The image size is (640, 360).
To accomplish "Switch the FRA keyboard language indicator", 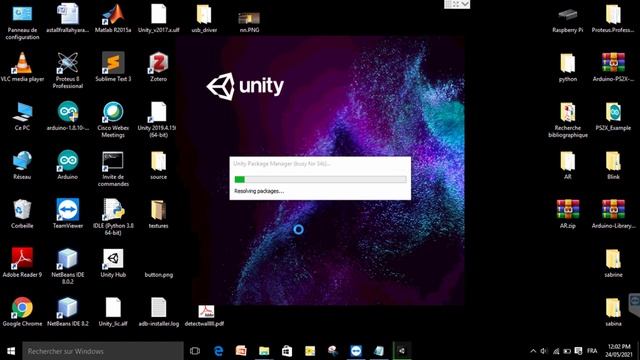I will 592,351.
